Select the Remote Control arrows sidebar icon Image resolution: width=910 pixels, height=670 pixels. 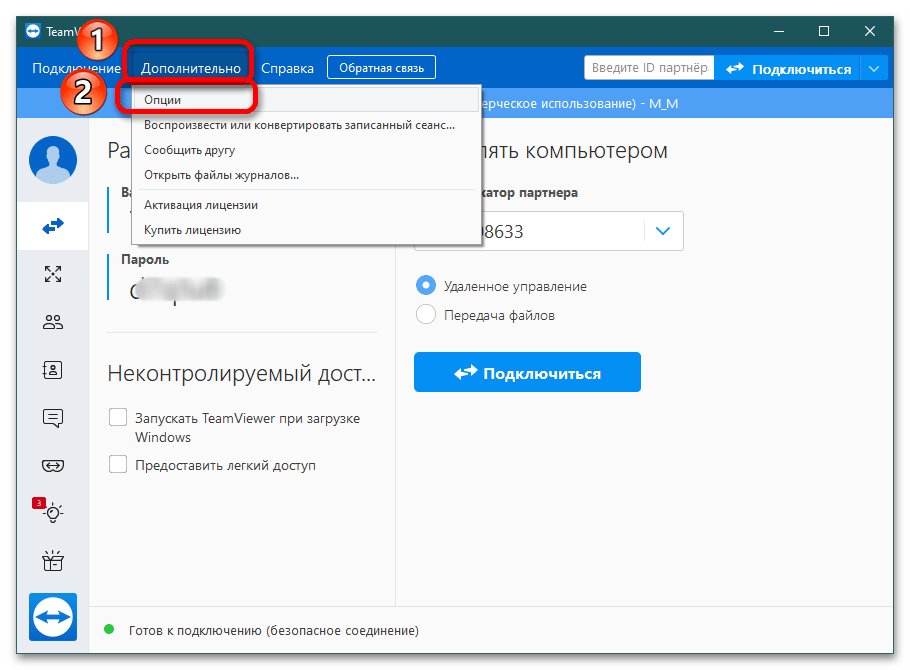(x=53, y=226)
